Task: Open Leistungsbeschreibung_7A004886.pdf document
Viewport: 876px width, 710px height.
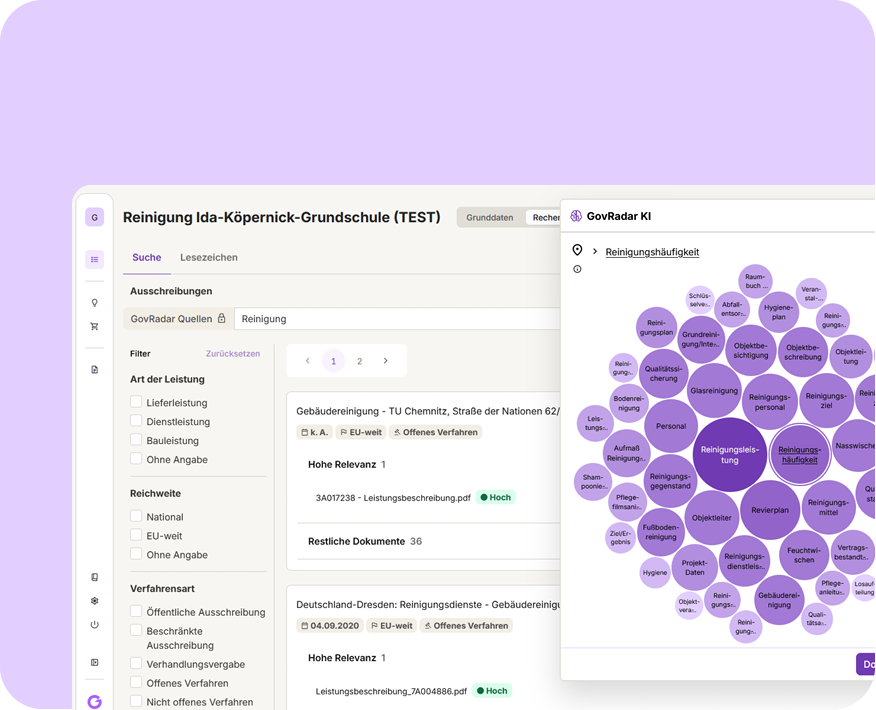Action: pos(391,691)
